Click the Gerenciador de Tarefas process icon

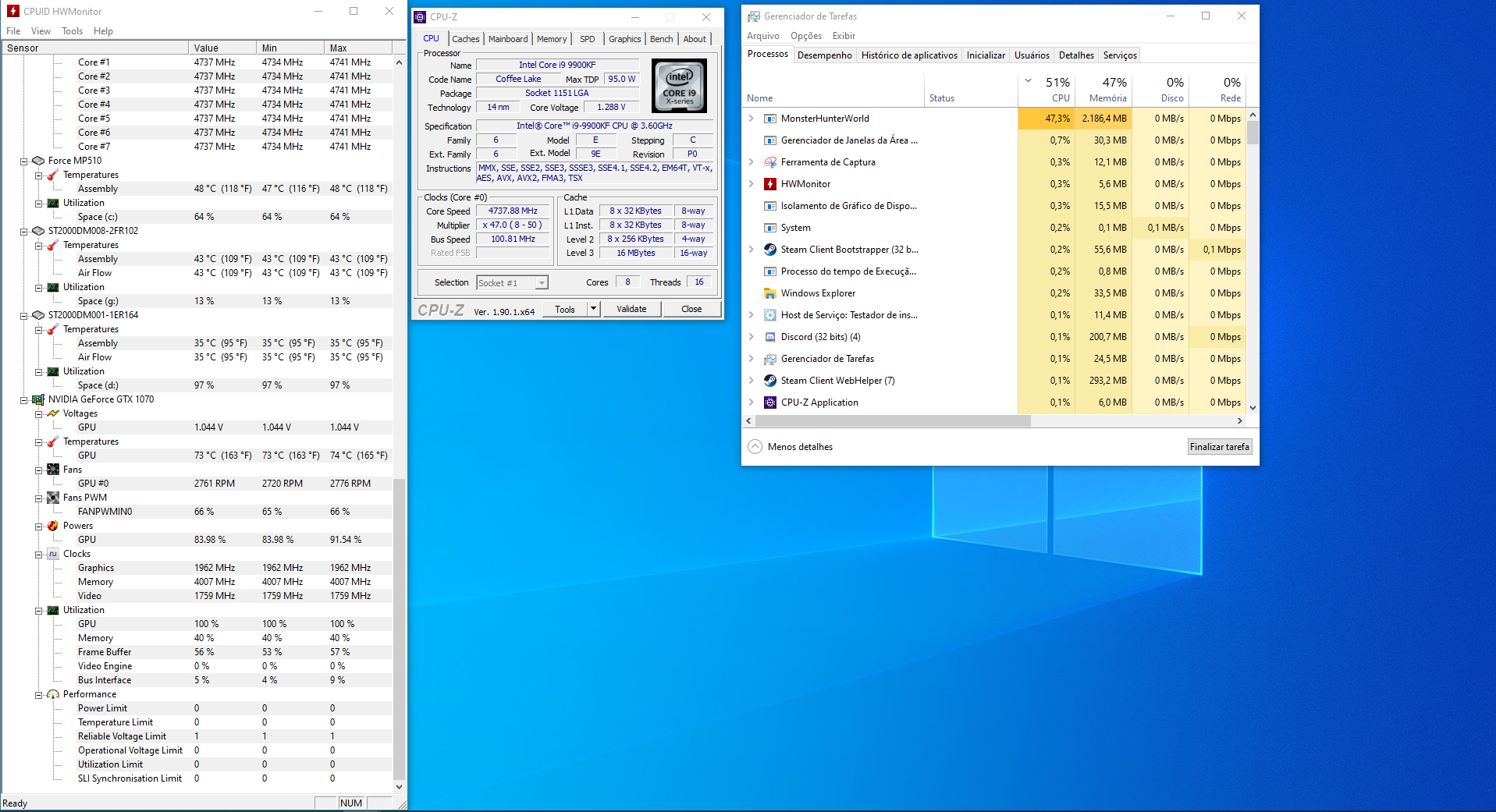click(769, 359)
